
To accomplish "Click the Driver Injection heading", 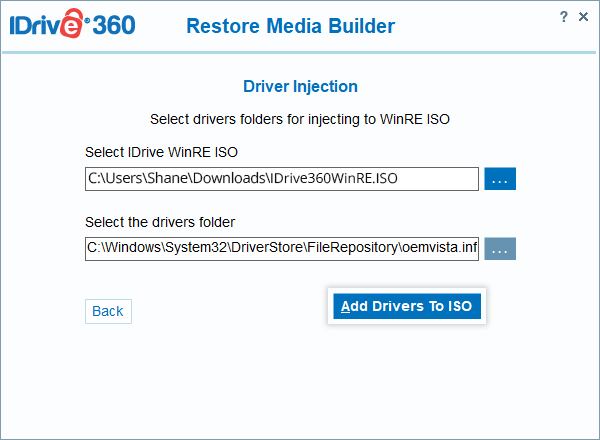I will click(300, 86).
